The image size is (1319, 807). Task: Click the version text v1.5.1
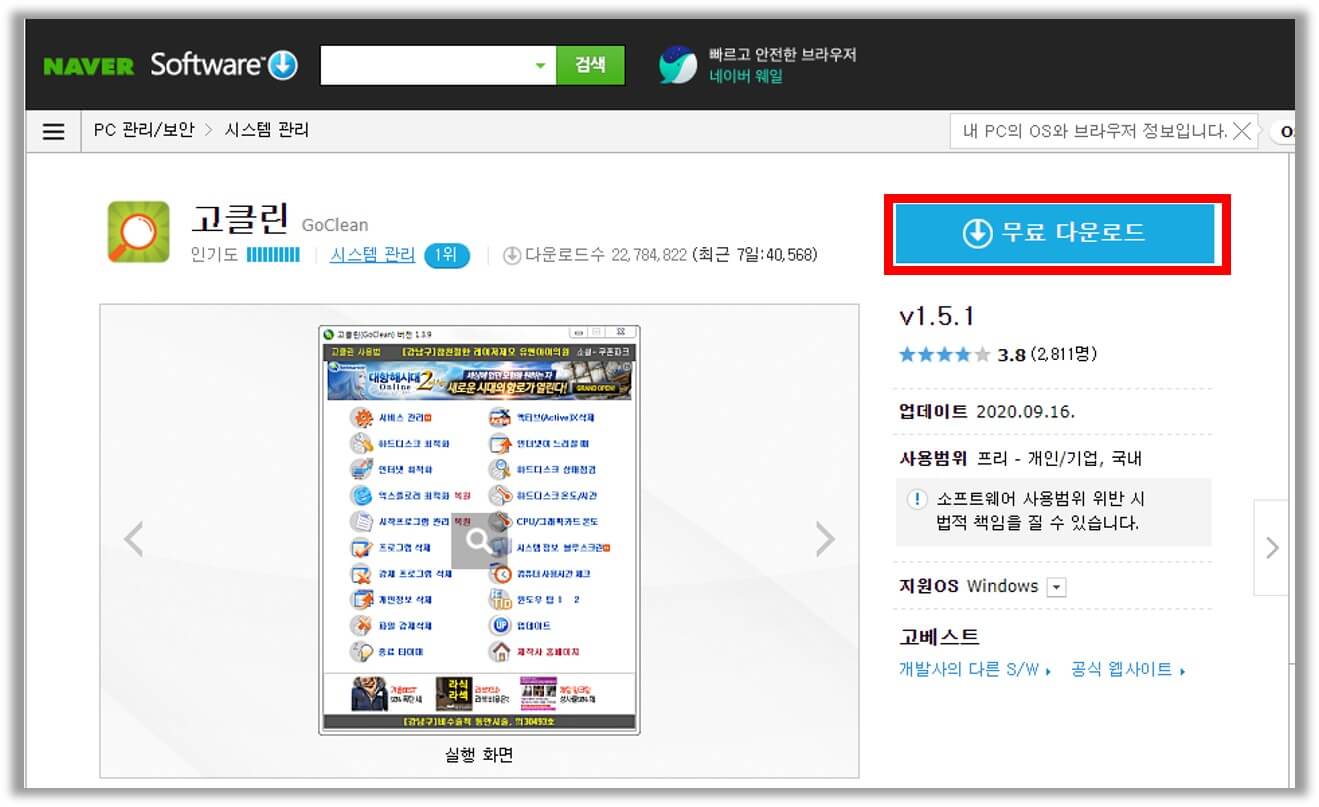937,317
